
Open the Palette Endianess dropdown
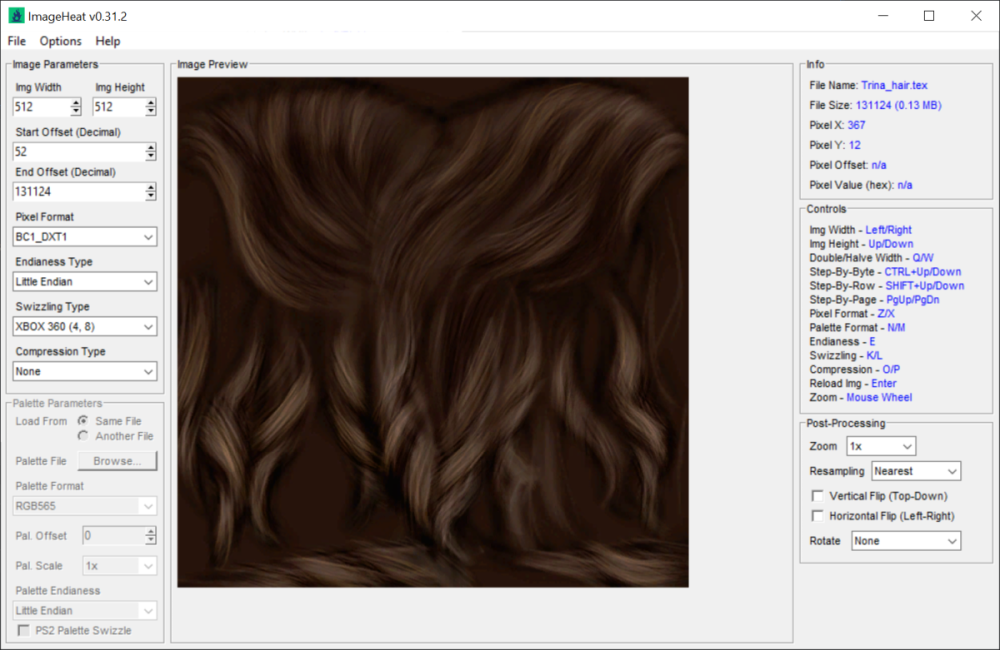85,610
